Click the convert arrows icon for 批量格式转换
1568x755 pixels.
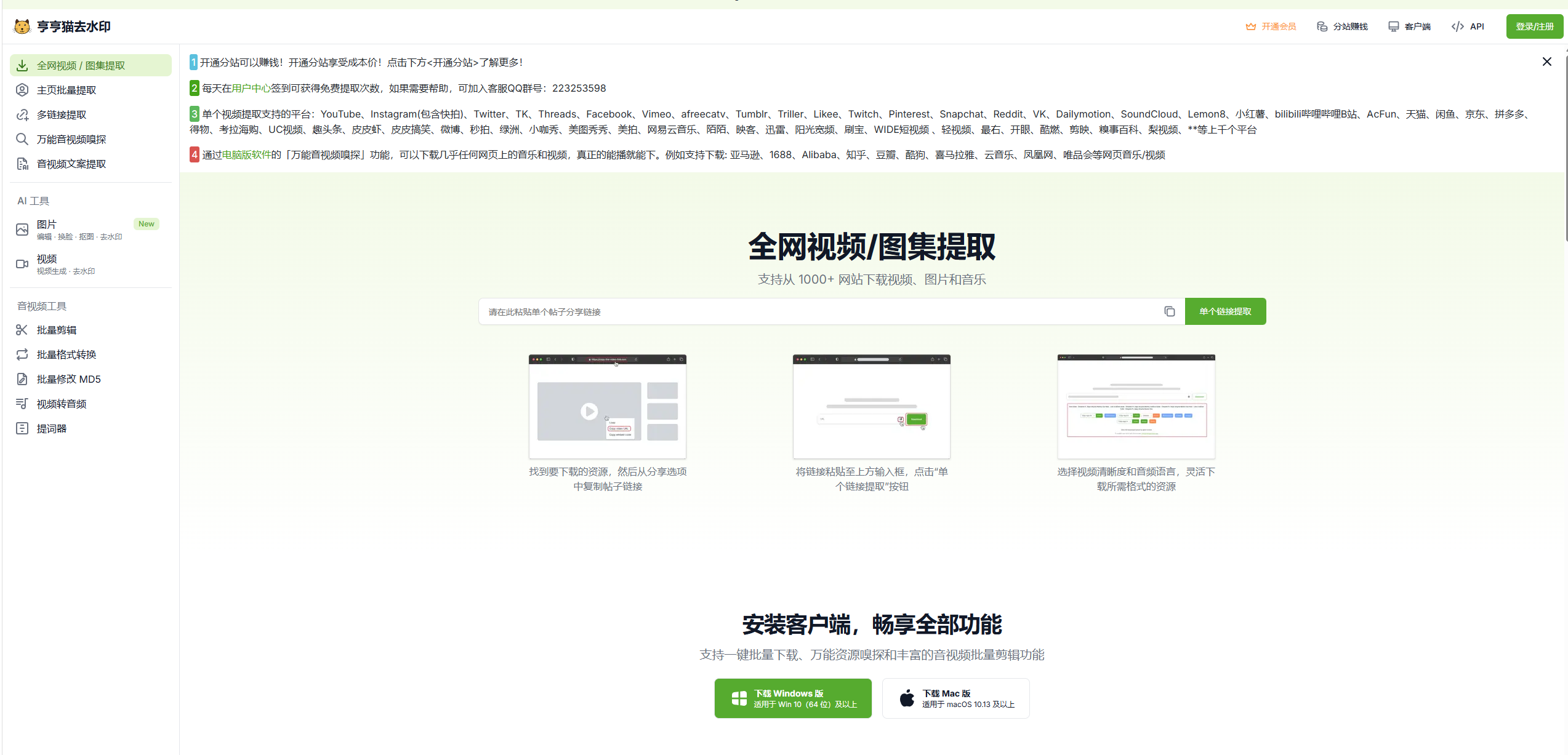click(x=22, y=354)
